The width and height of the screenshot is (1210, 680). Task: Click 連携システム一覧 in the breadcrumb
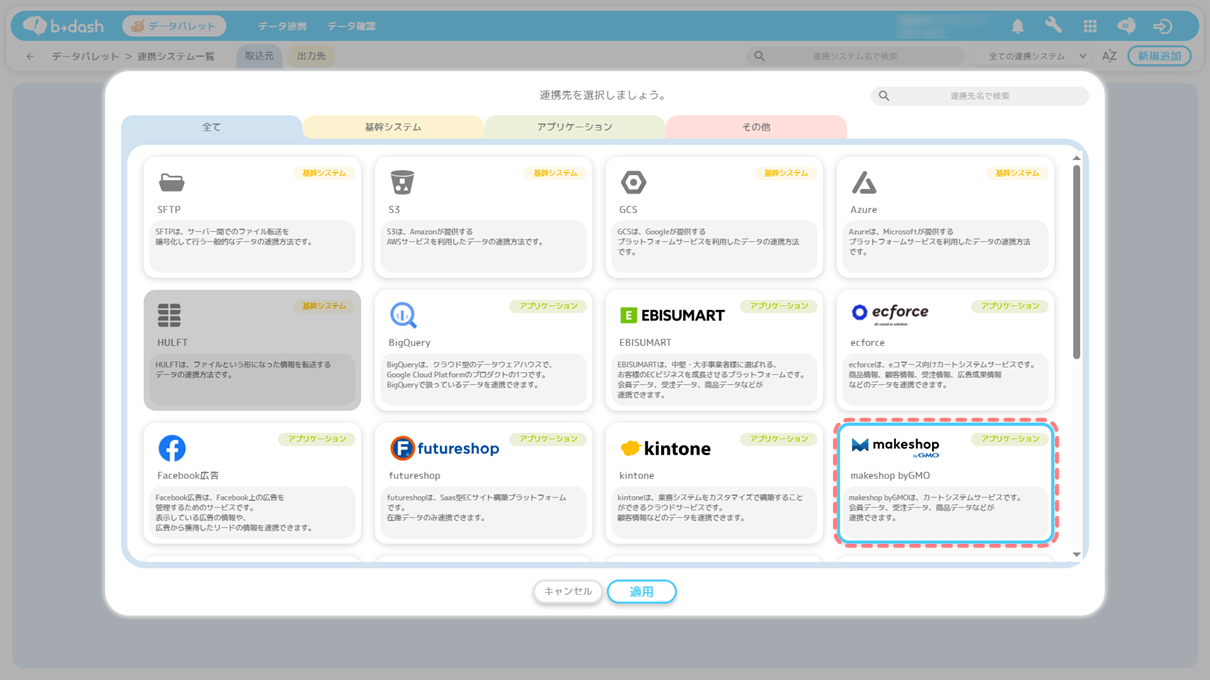tap(176, 56)
